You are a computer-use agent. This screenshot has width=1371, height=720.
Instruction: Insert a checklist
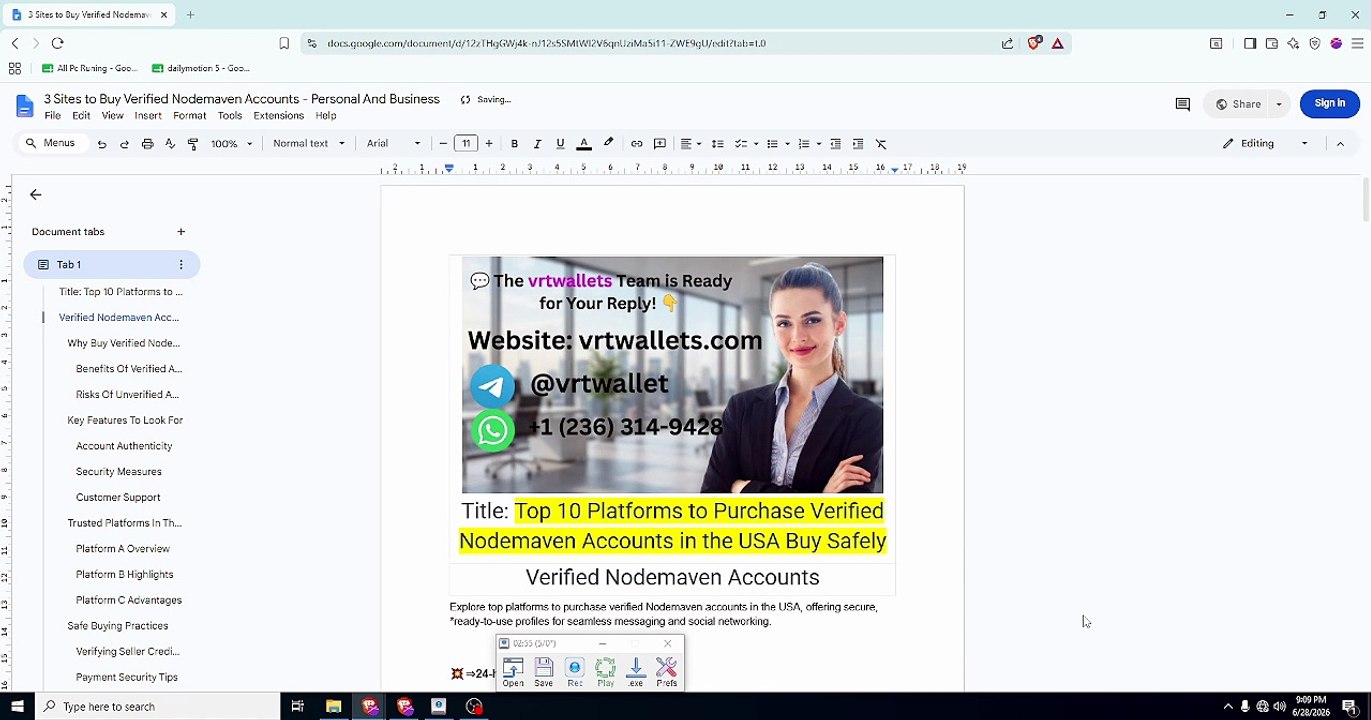click(x=741, y=144)
